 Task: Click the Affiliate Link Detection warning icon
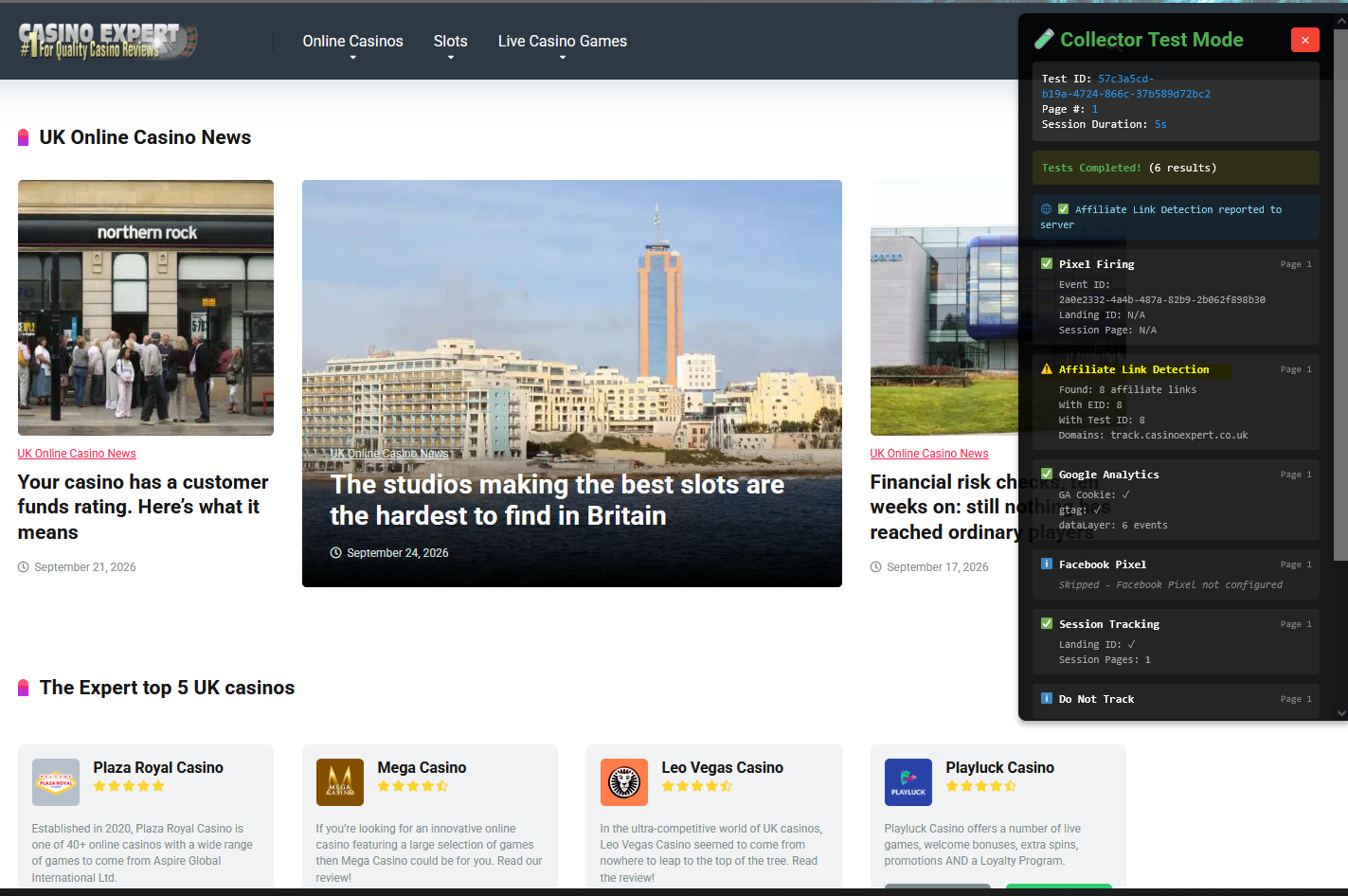coord(1047,369)
